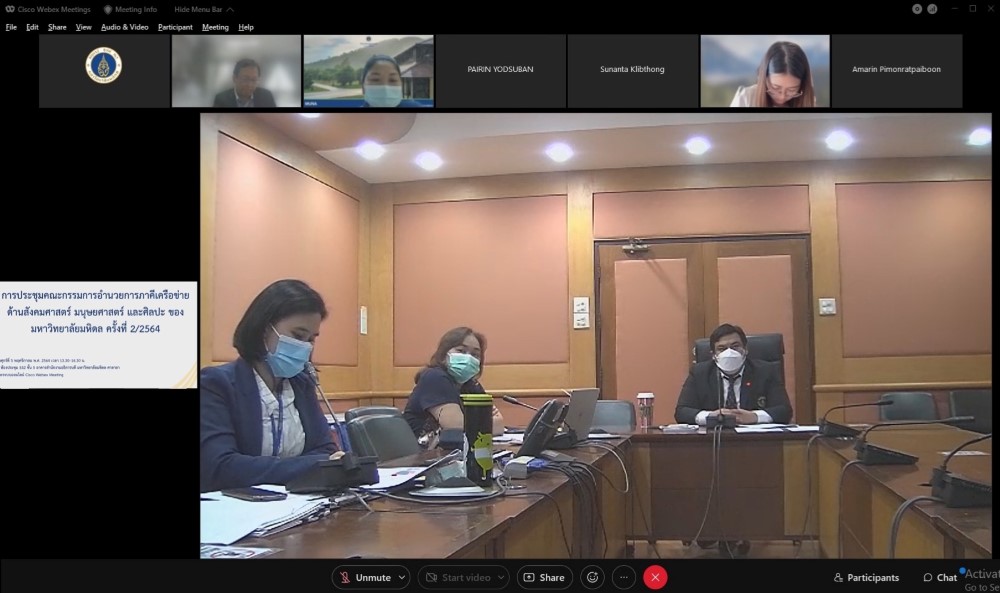Open the Chat panel
The height and width of the screenshot is (593, 1000).
[x=940, y=577]
